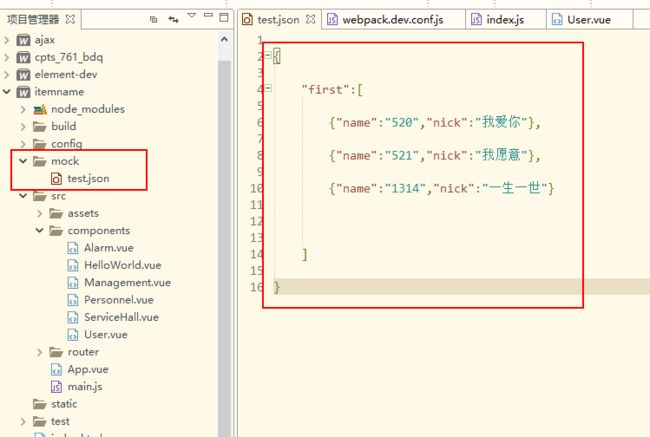Switch to the User.vue editor tab
The width and height of the screenshot is (650, 437).
[x=589, y=19]
